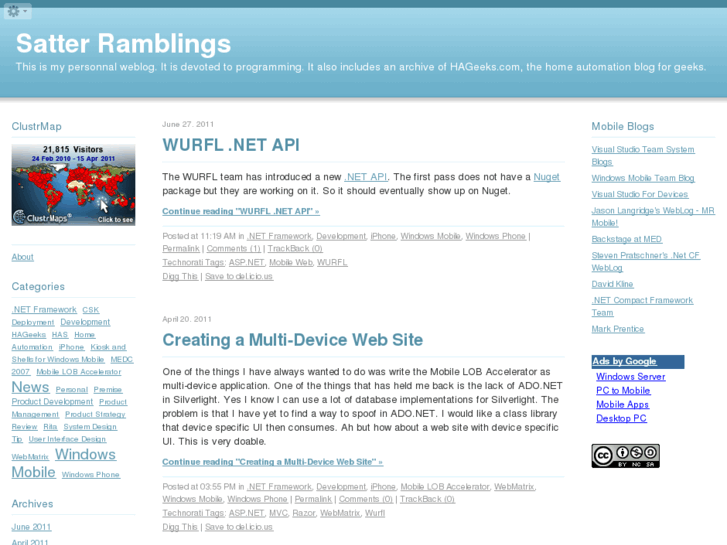Open the PC to Mobile ad link
The image size is (727, 545).
pyautogui.click(x=623, y=391)
